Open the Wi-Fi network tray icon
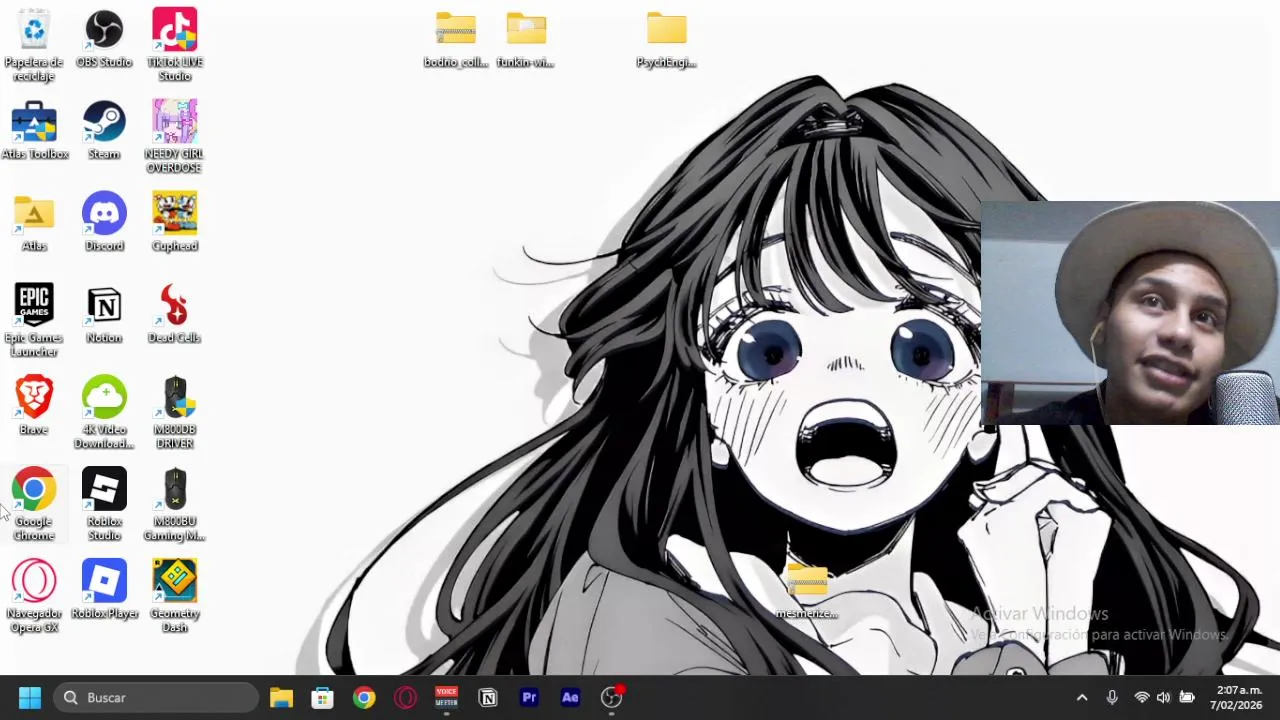The height and width of the screenshot is (720, 1280). tap(1141, 697)
